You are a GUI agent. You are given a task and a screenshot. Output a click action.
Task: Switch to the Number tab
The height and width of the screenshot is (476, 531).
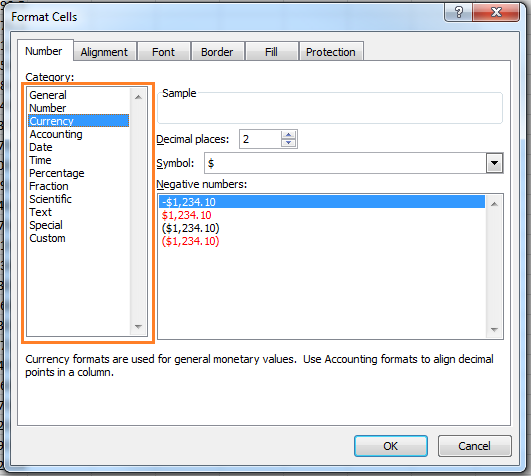click(44, 51)
